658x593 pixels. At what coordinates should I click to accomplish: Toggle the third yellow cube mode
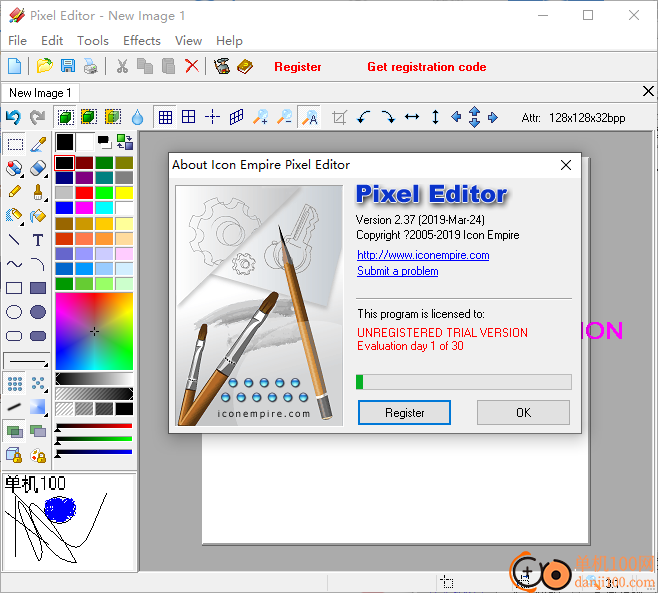[x=112, y=117]
